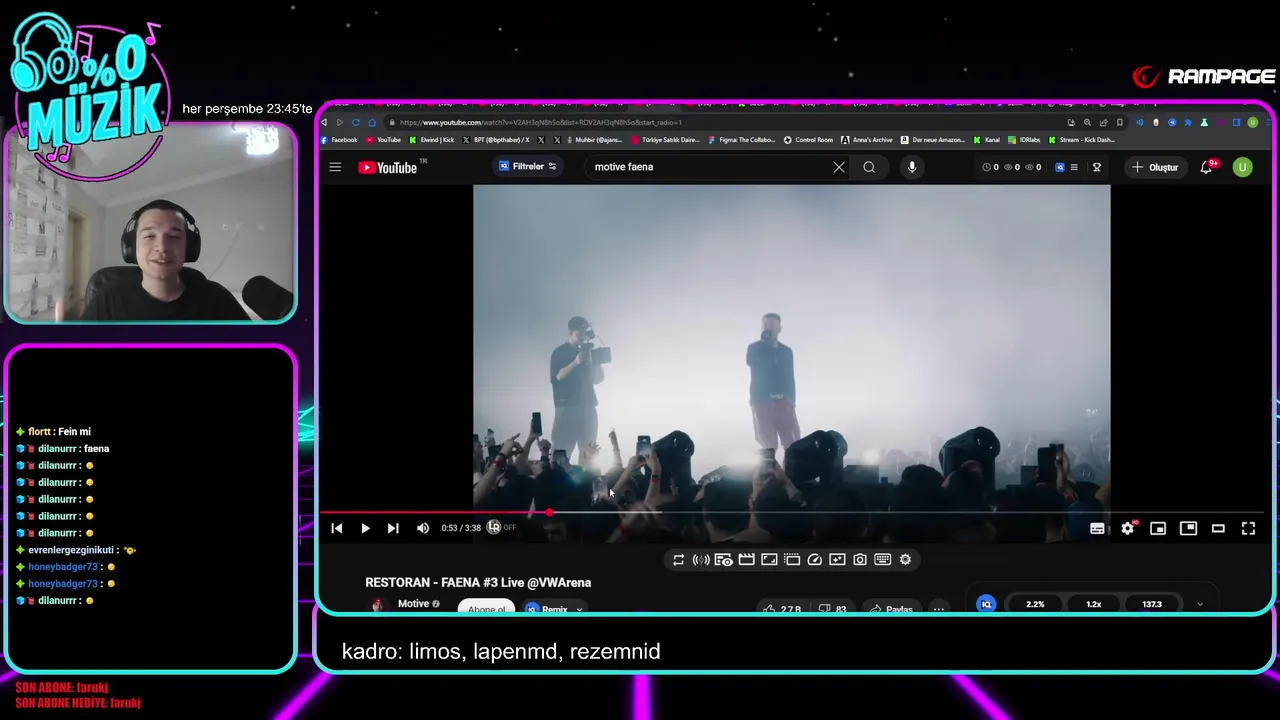Toggle subtitles on the video player
This screenshot has height=720, width=1280.
coord(1097,528)
